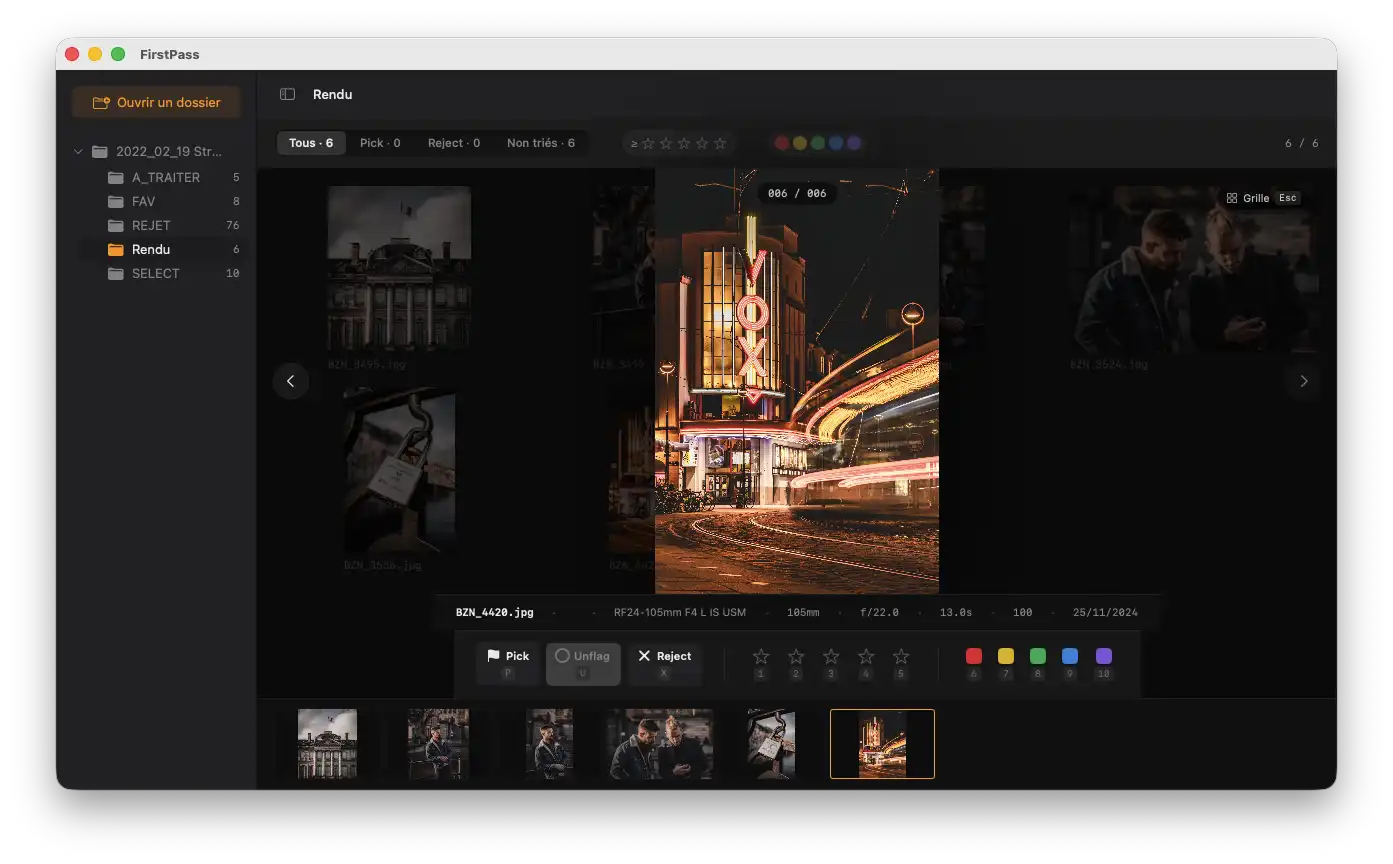
Task: Click the BZN_4420.jpg file name
Action: click(x=495, y=612)
